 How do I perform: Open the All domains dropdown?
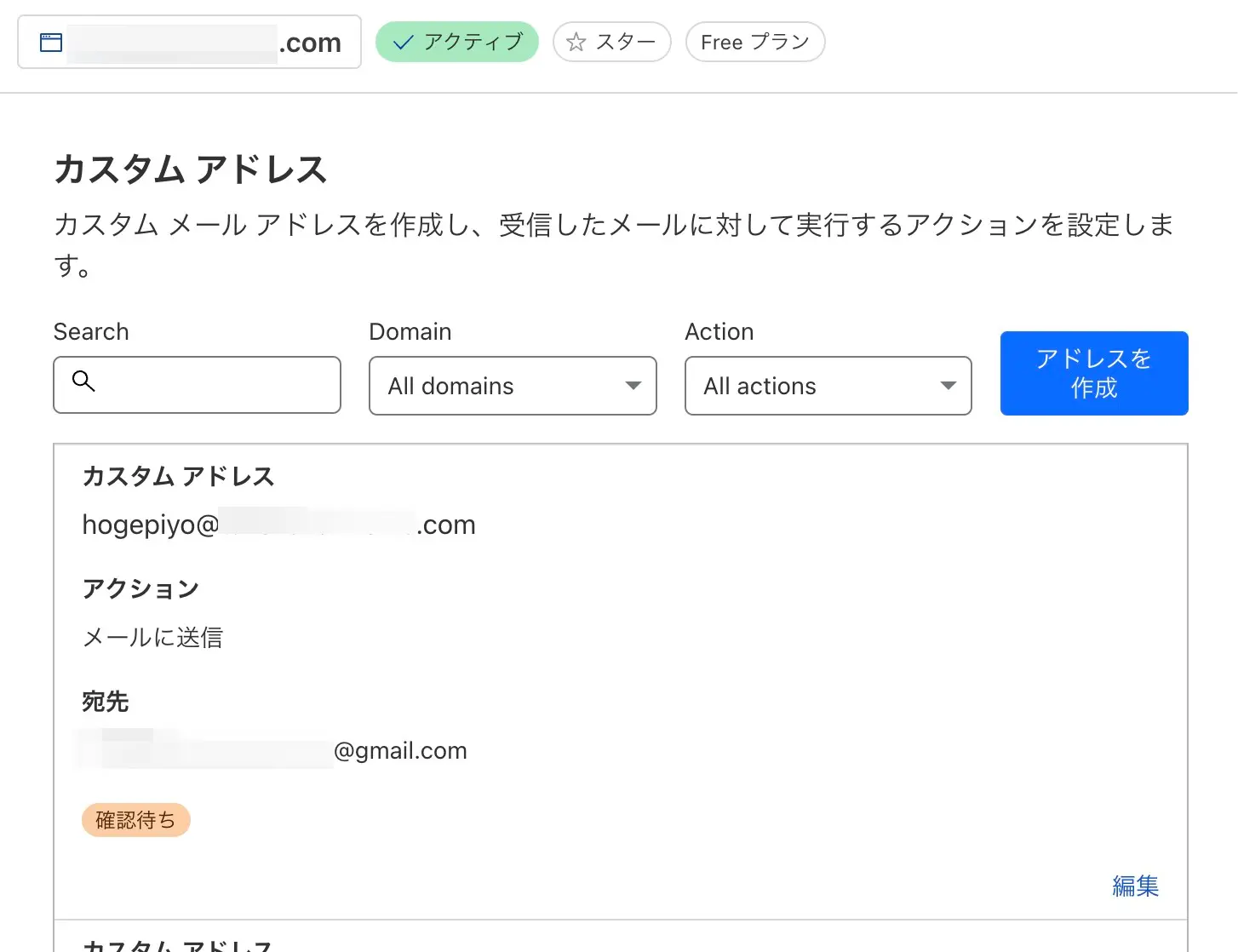[513, 386]
